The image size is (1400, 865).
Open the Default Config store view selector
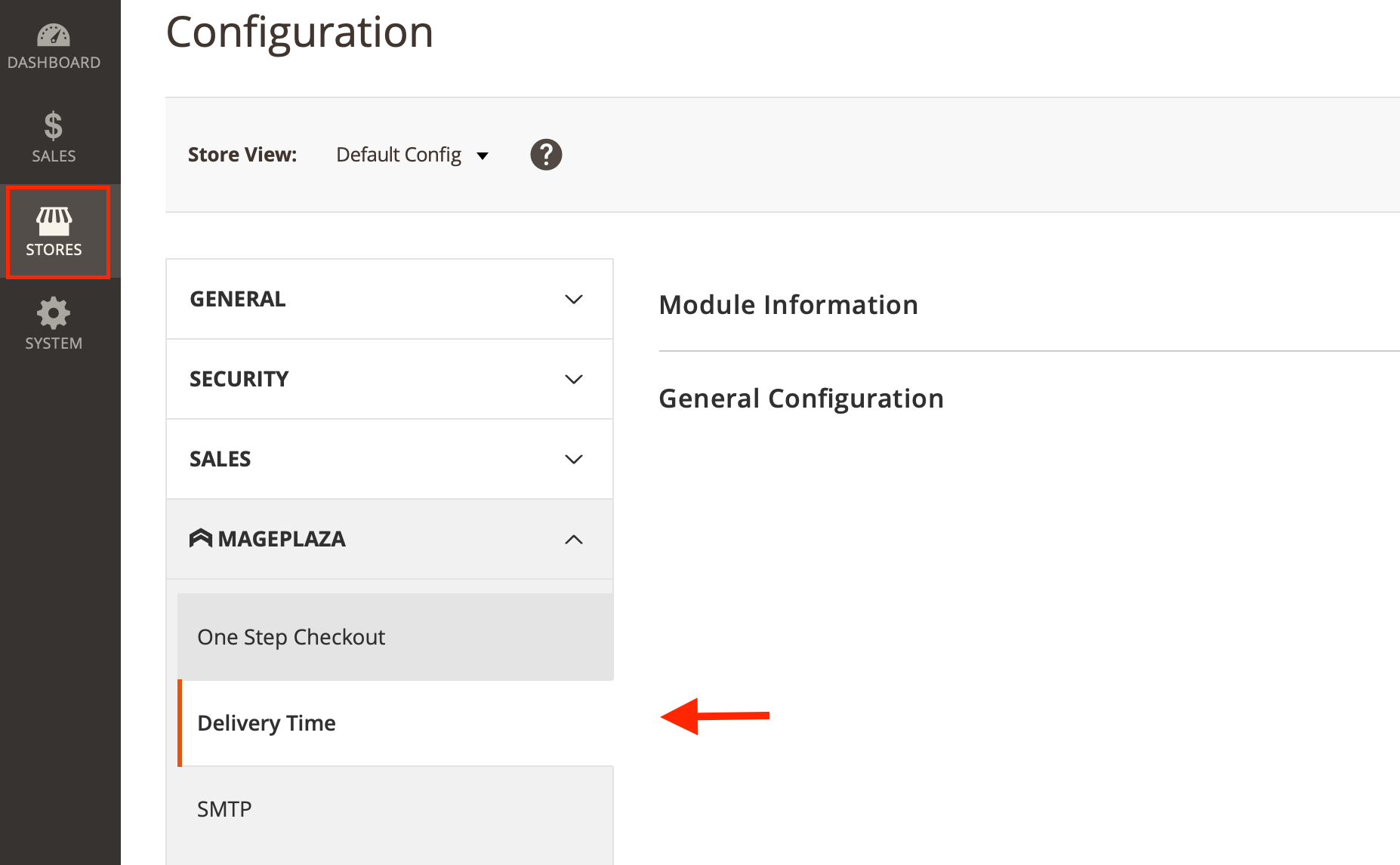(399, 155)
